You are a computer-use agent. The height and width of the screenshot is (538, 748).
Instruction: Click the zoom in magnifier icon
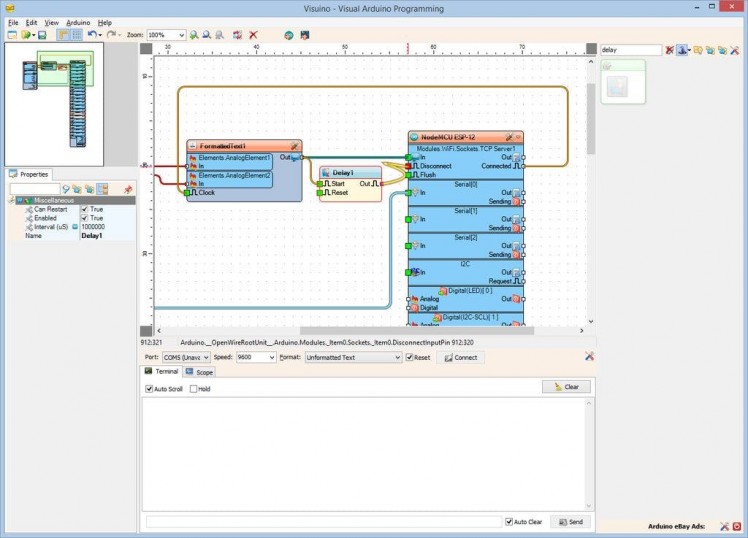(x=194, y=35)
